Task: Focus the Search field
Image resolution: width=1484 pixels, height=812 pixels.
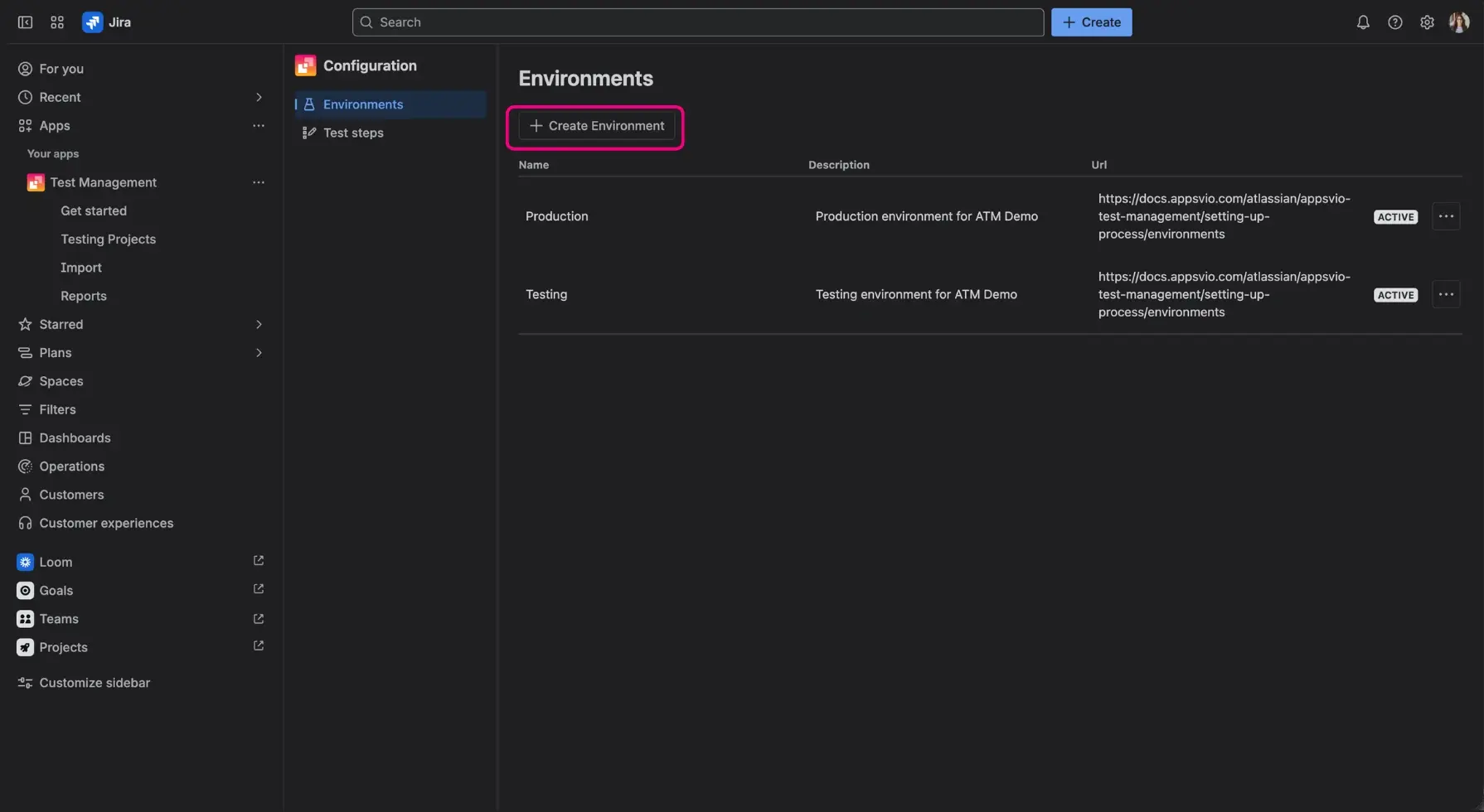Action: (697, 22)
